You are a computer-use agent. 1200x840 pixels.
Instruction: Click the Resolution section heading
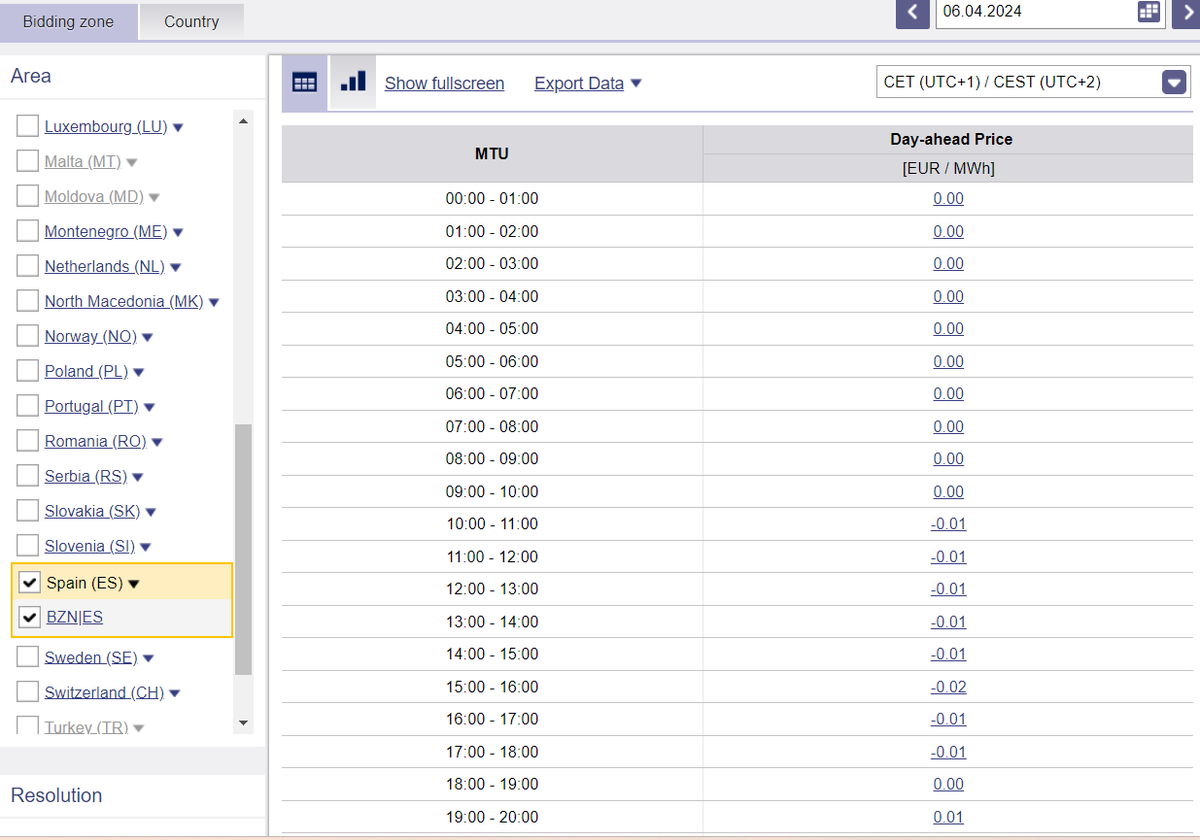click(57, 795)
